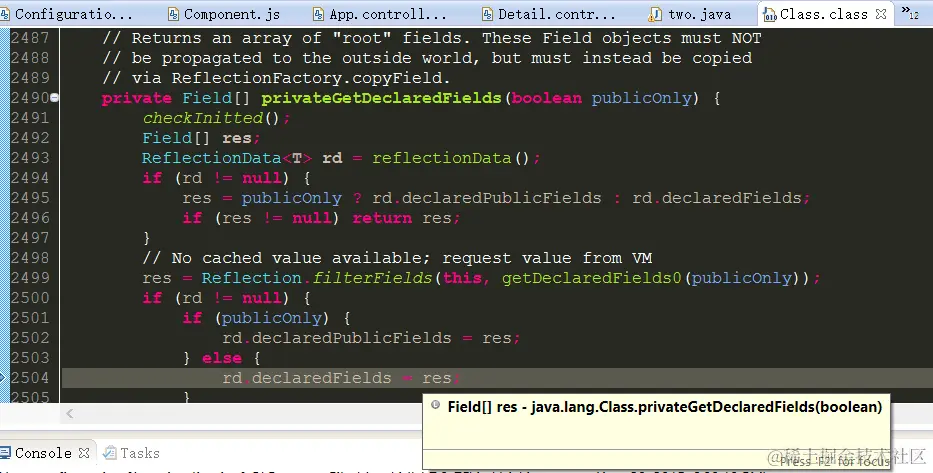Click the Console view icon
933x473 pixels.
coord(6,453)
